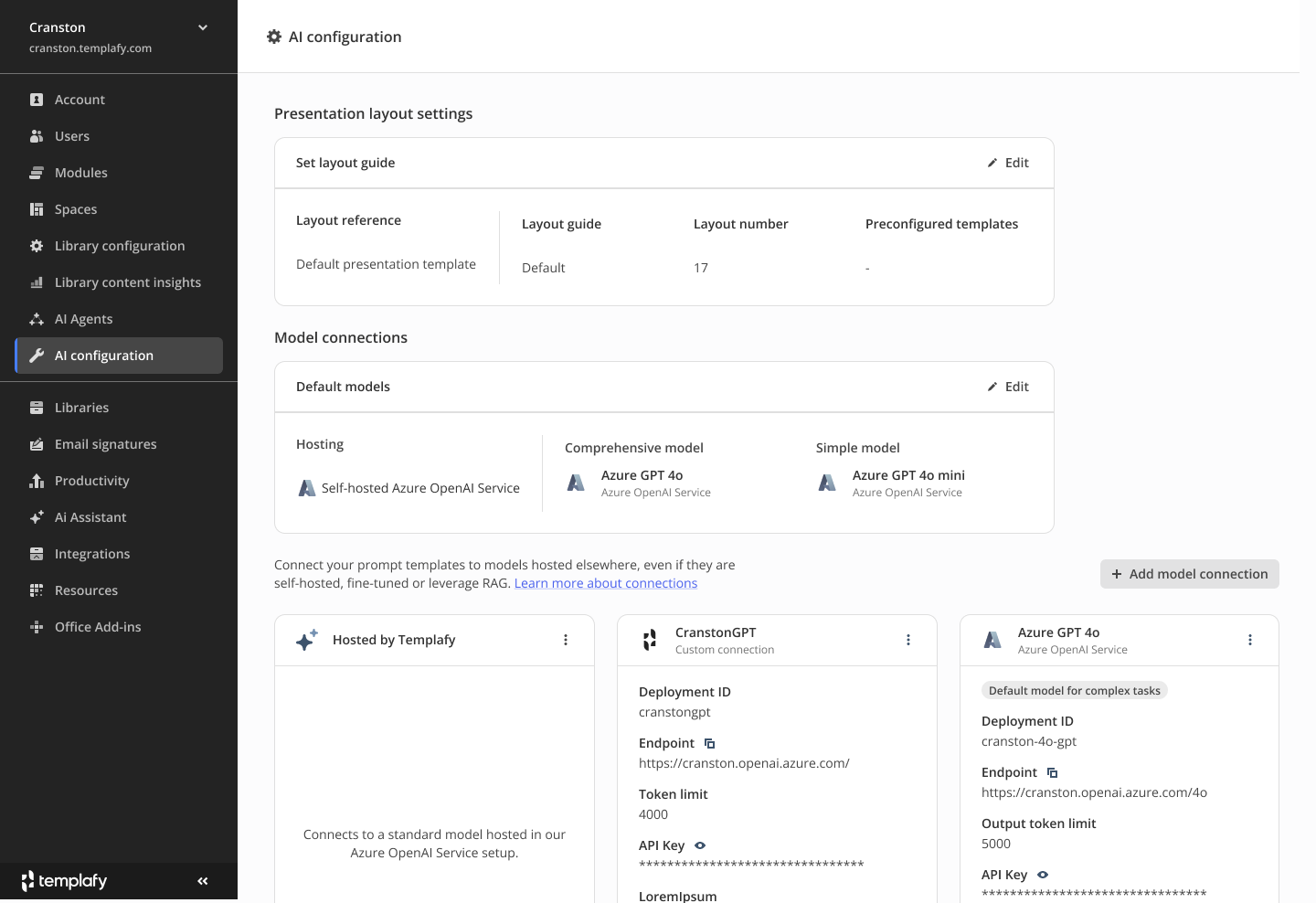Click the cranstongpt deployment ID value
1316x903 pixels.
[674, 712]
